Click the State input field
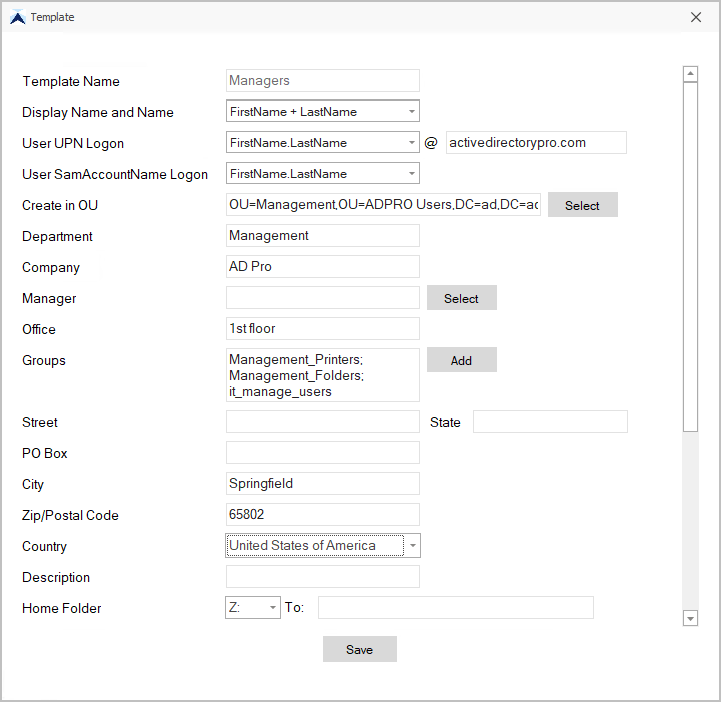 [550, 422]
